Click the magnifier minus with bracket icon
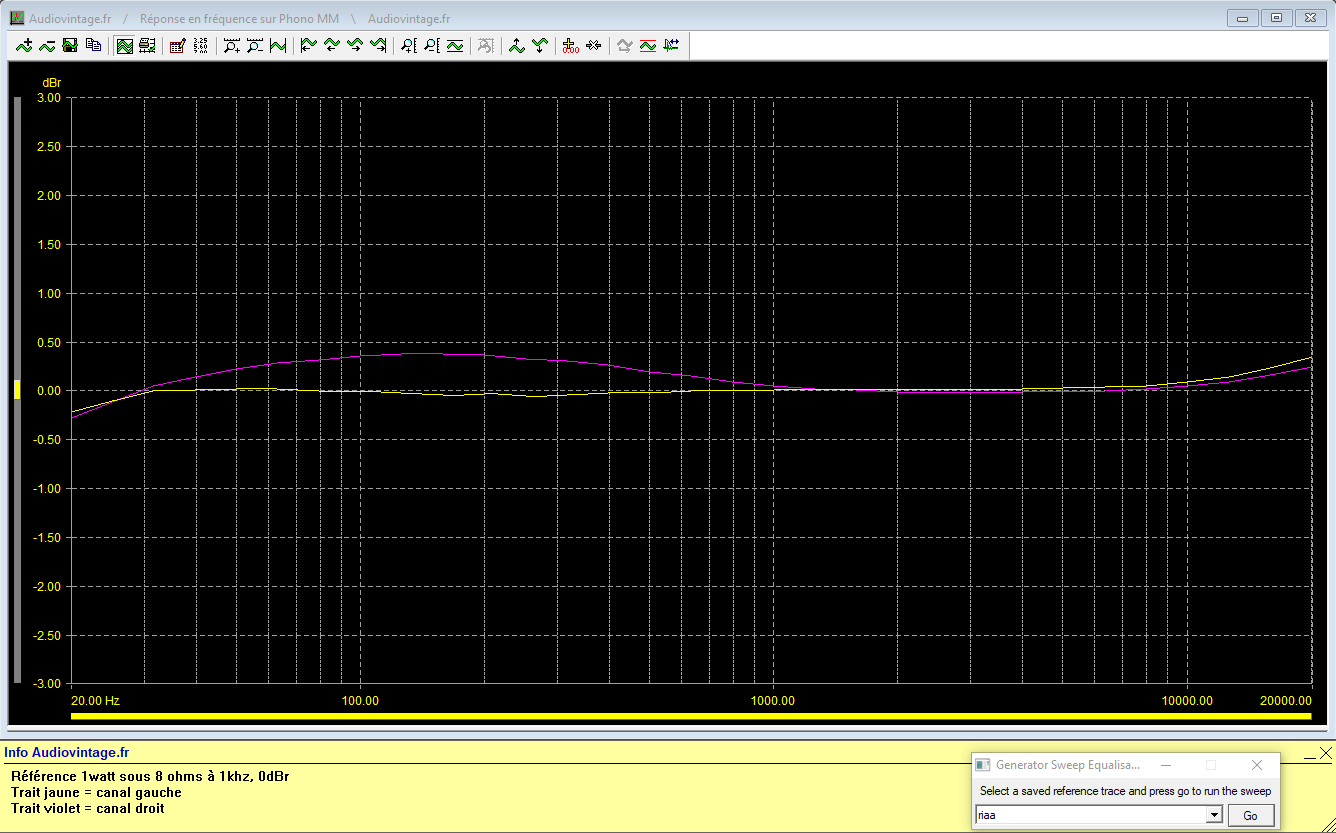This screenshot has height=833, width=1336. tap(432, 45)
